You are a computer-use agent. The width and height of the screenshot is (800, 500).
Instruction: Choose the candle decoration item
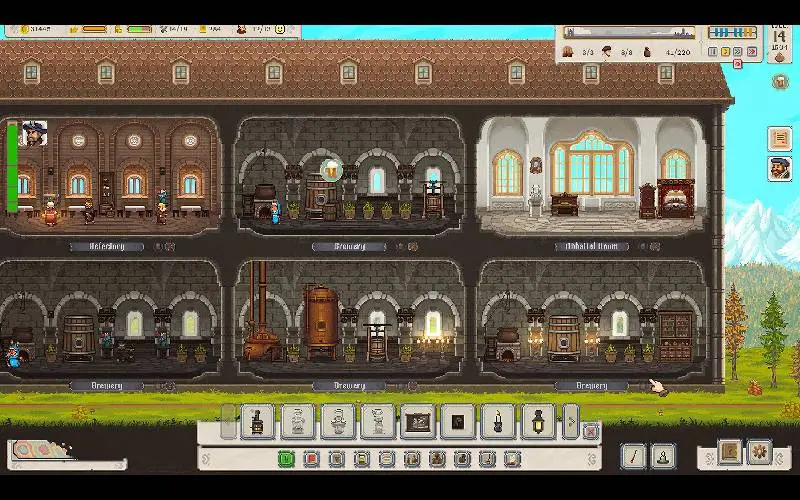click(498, 422)
